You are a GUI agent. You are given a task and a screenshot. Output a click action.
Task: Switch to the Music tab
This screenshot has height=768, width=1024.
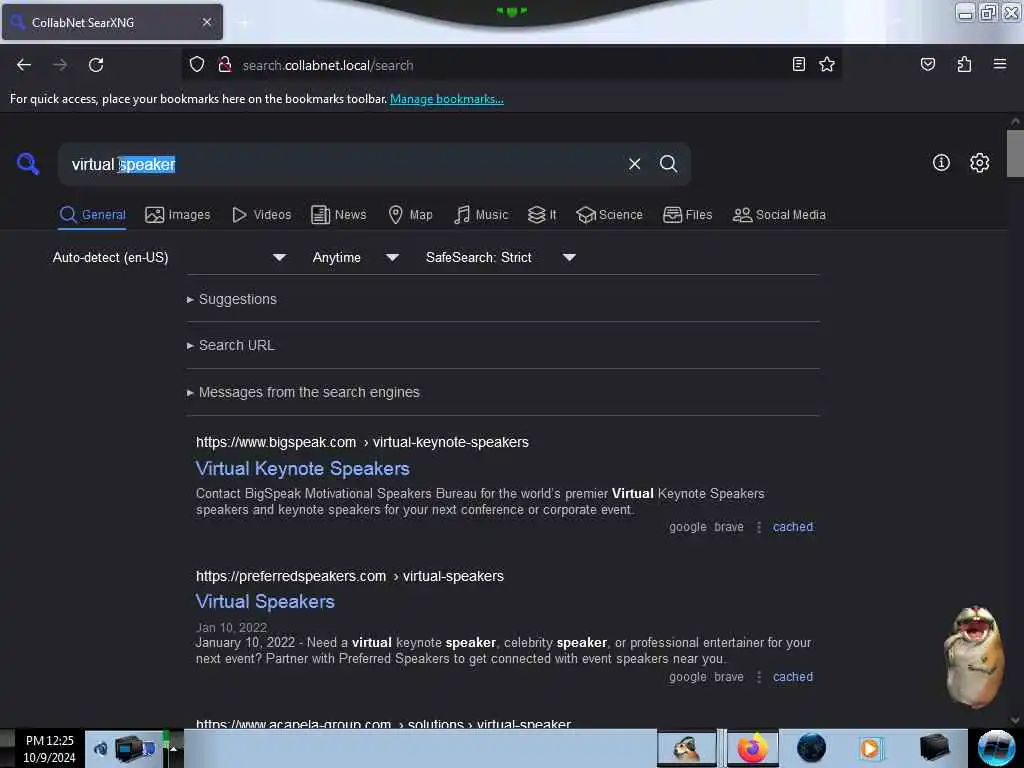(x=481, y=215)
